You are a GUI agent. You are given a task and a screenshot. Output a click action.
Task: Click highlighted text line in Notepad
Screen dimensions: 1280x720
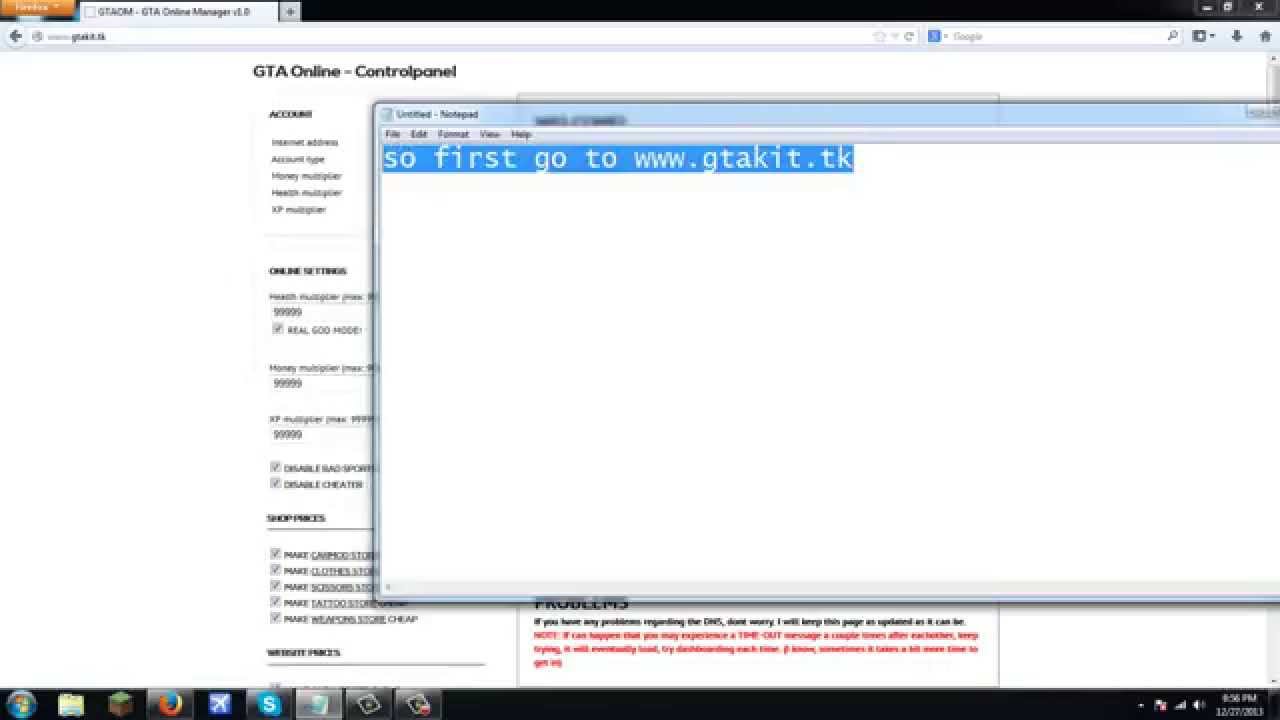coord(617,158)
